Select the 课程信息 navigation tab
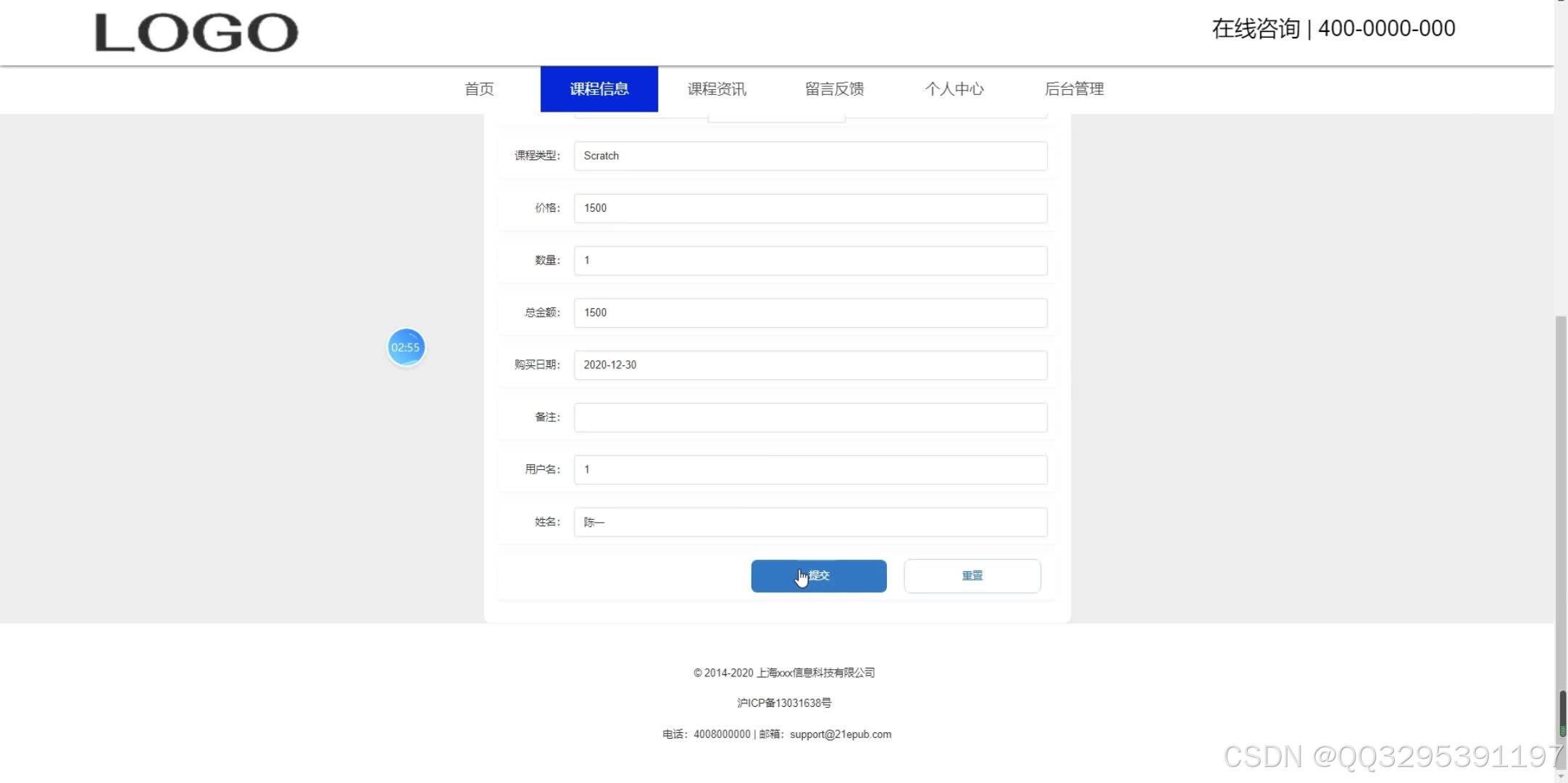The width and height of the screenshot is (1568, 783). (x=599, y=89)
